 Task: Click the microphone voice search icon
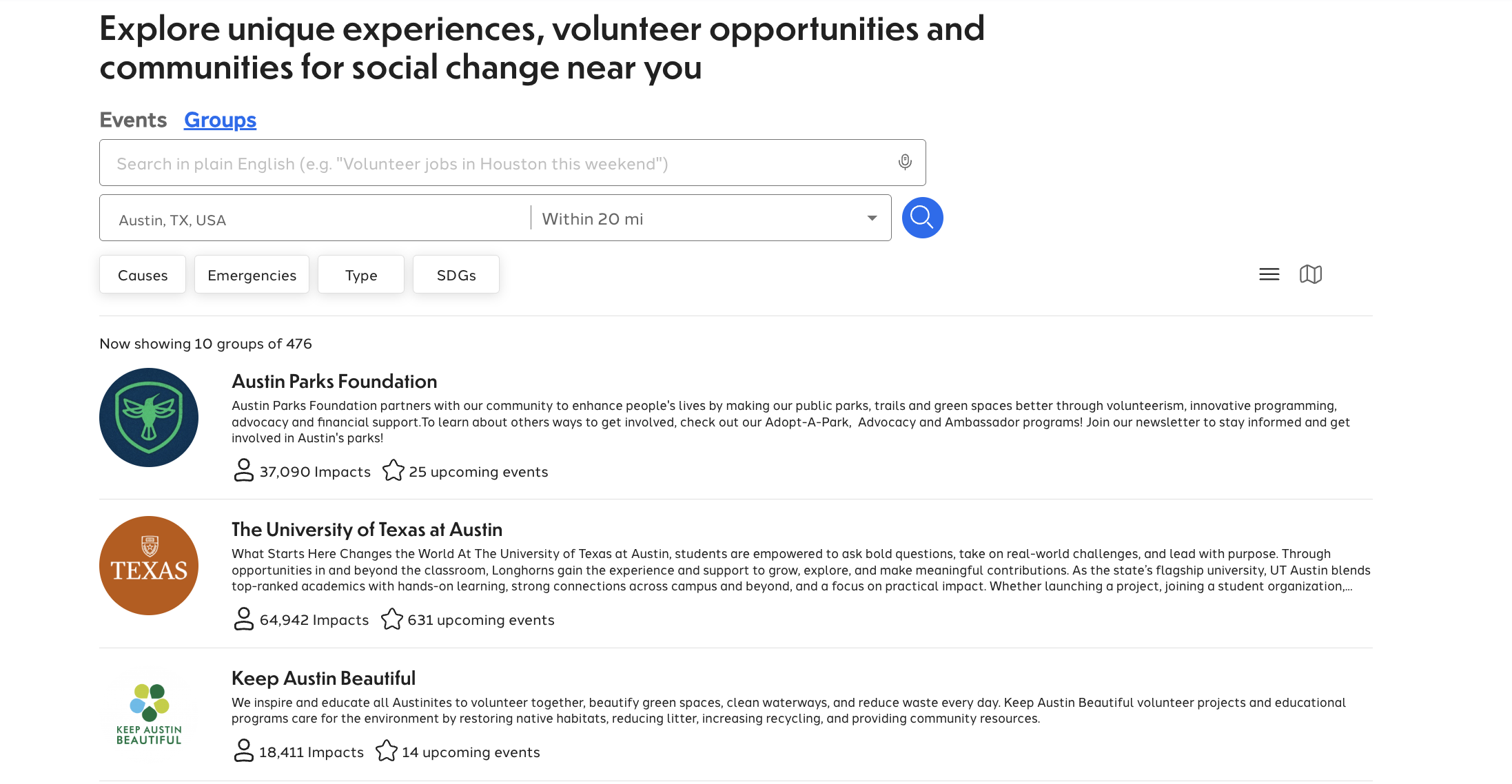tap(905, 162)
